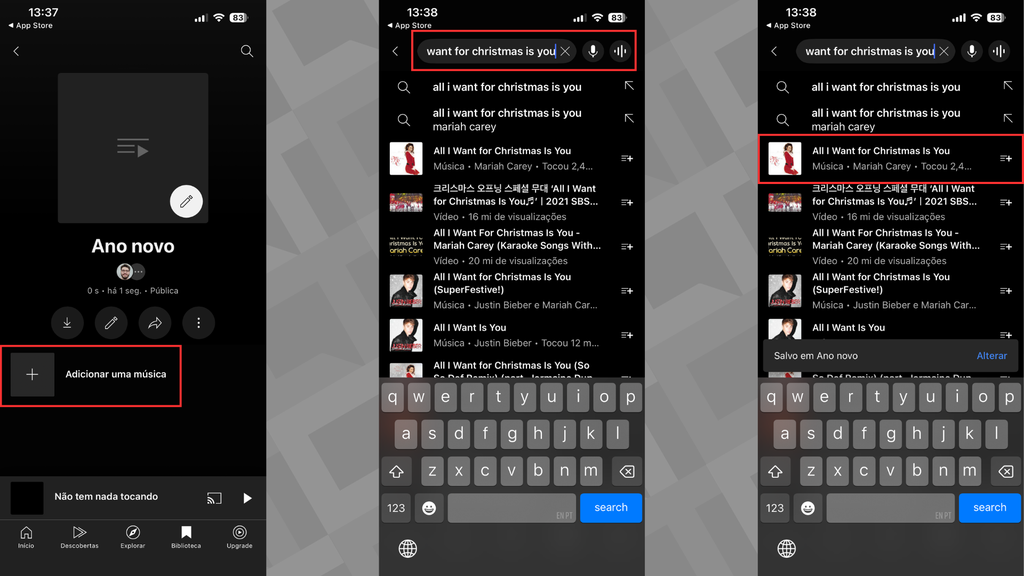Open the keyboard emoji picker

pos(429,508)
